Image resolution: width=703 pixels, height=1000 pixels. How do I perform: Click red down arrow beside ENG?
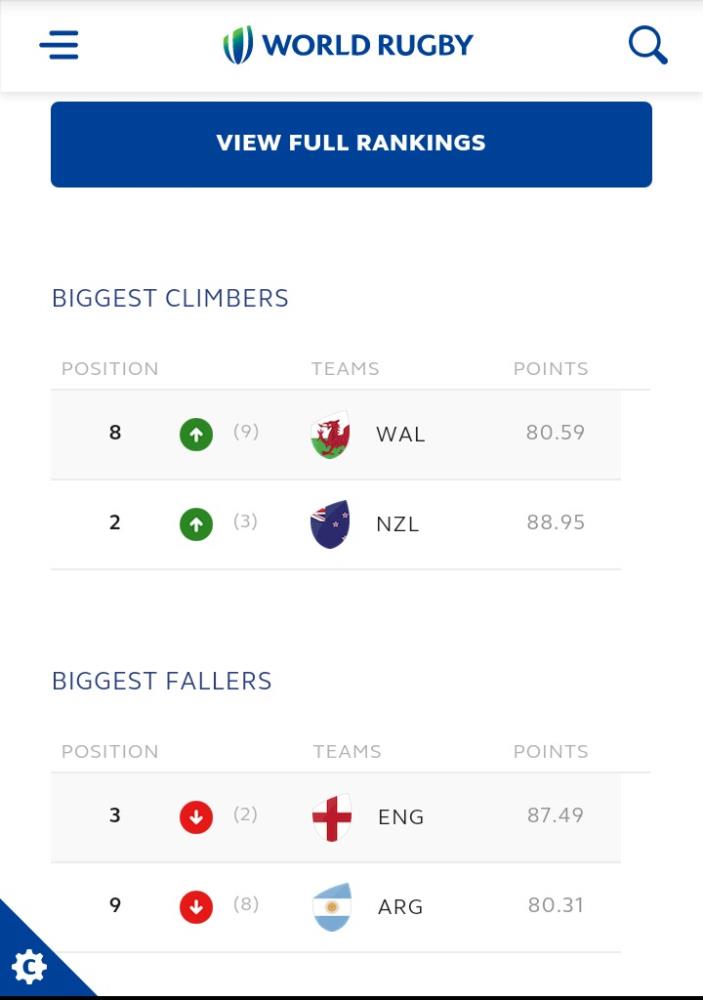tap(196, 818)
